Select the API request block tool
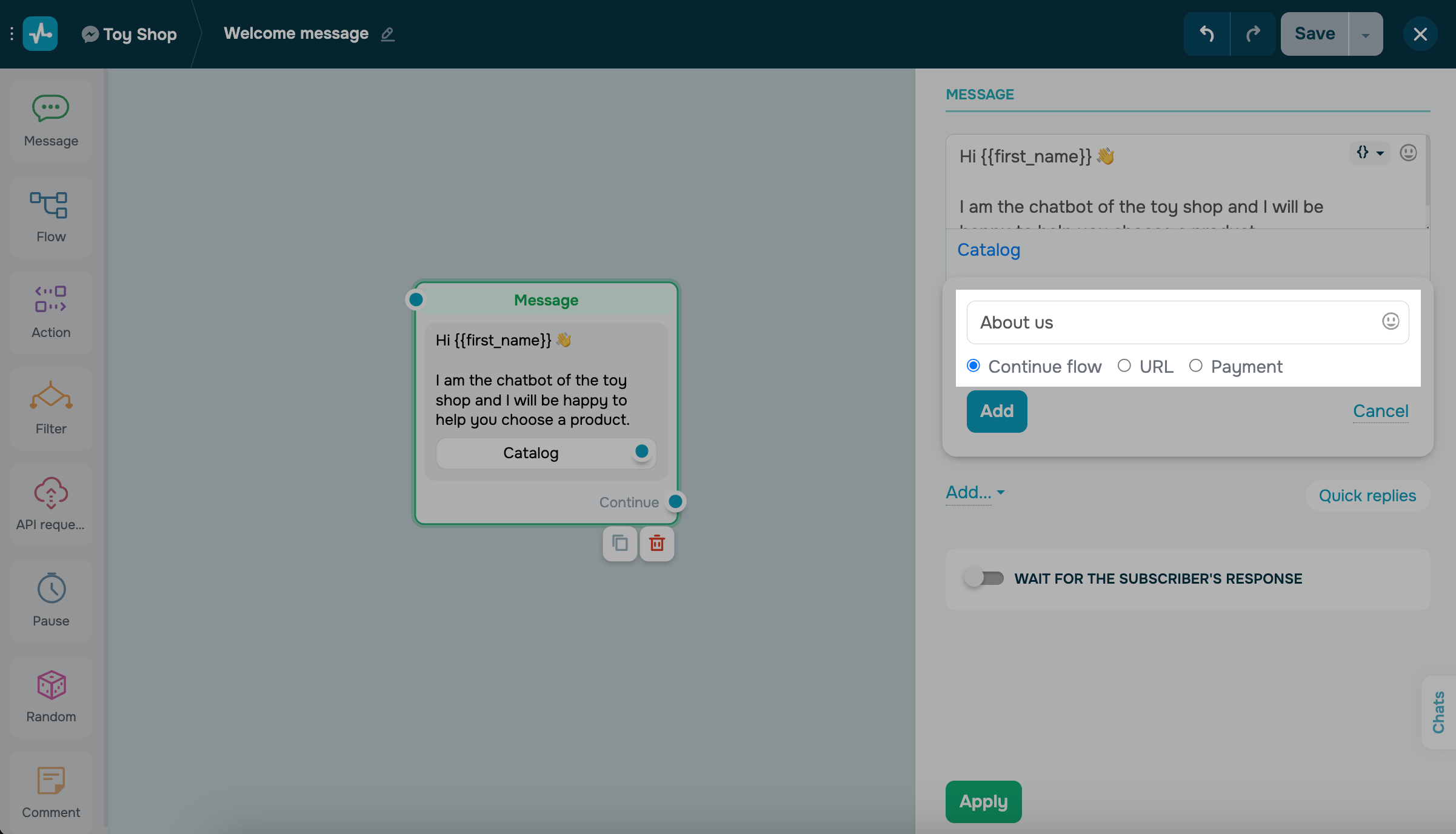1456x834 pixels. click(x=51, y=504)
